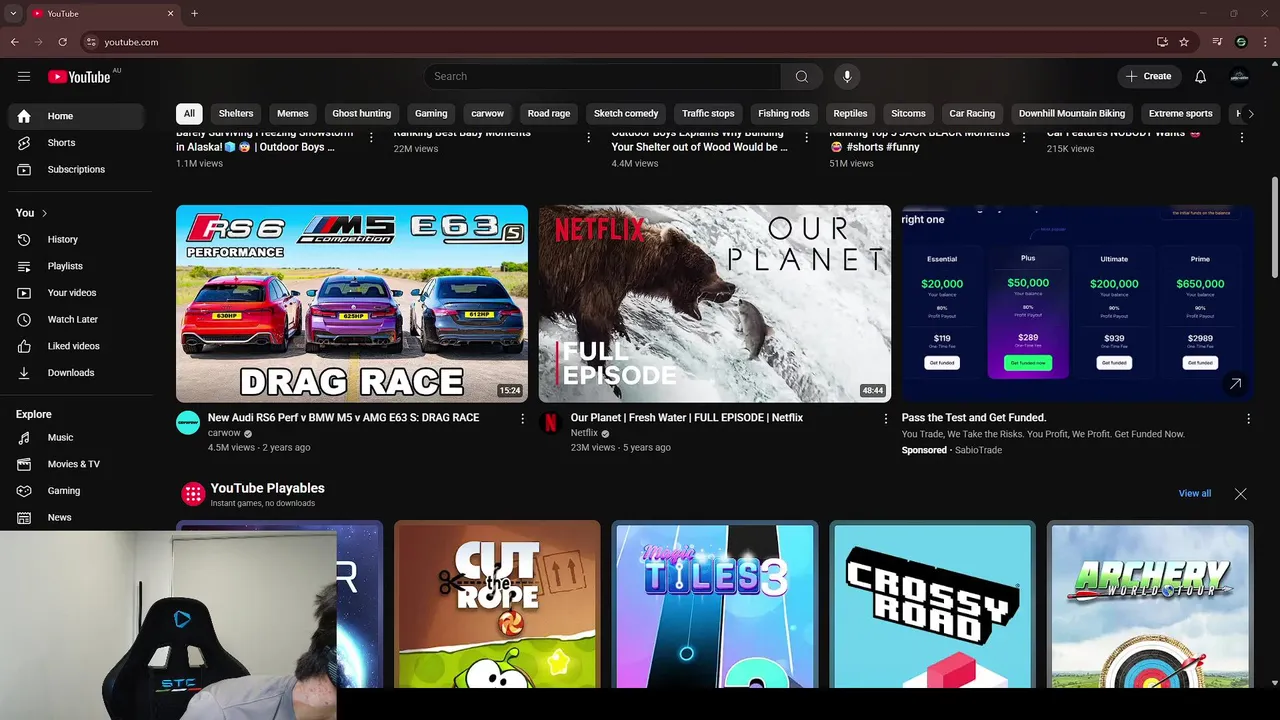Click the page vertical scrollbar
The width and height of the screenshot is (1280, 720).
(1274, 230)
